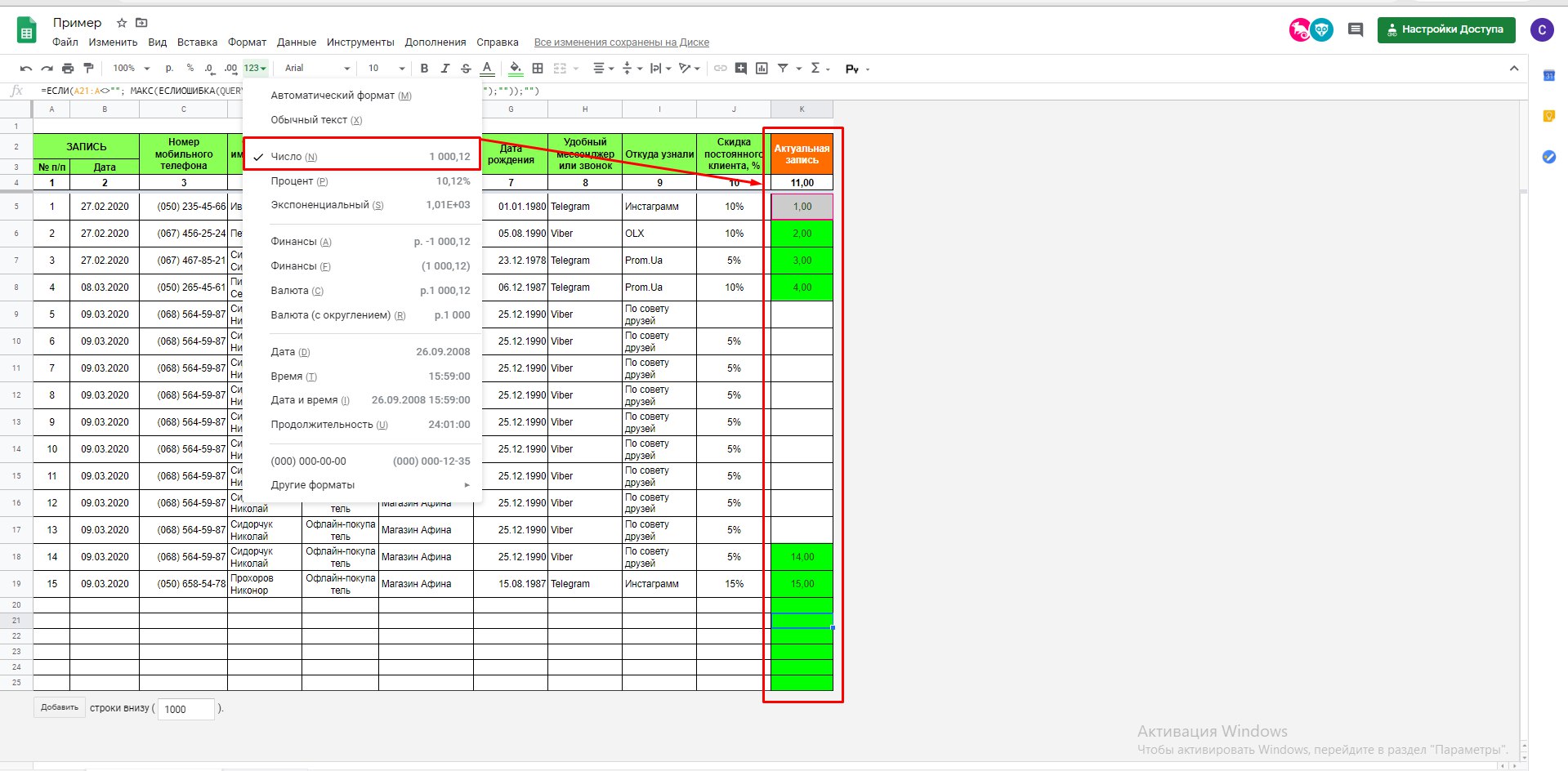Activate the paint format tool
Screen dimensions: 1568x771
pyautogui.click(x=89, y=69)
